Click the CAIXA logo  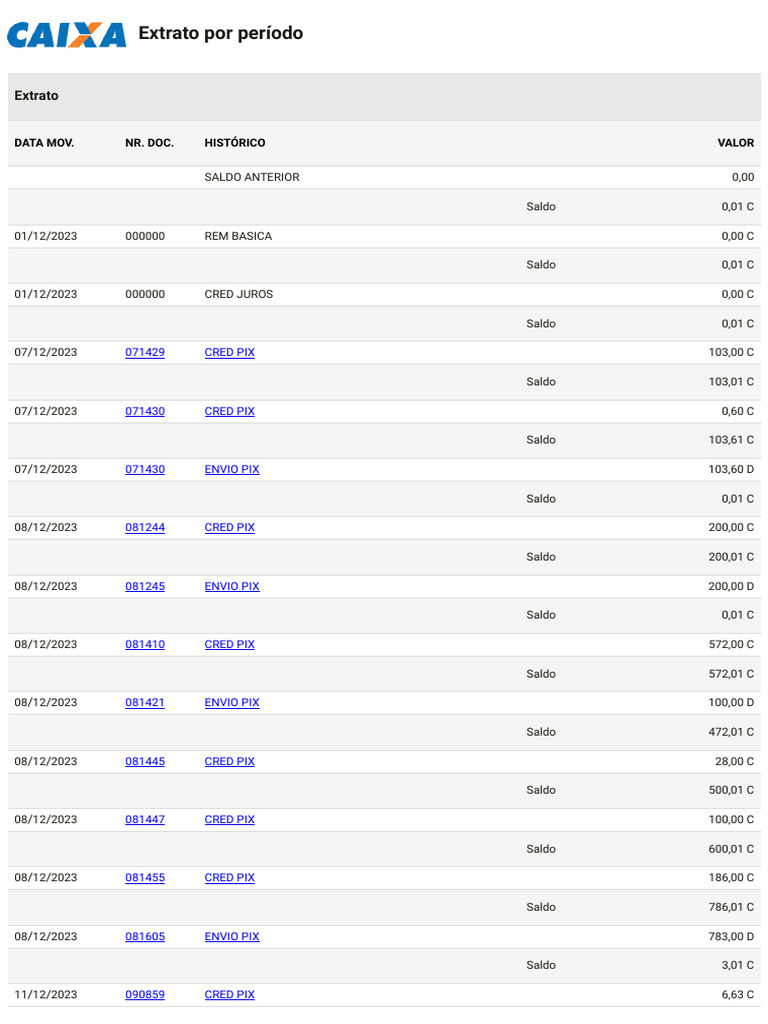coord(67,35)
